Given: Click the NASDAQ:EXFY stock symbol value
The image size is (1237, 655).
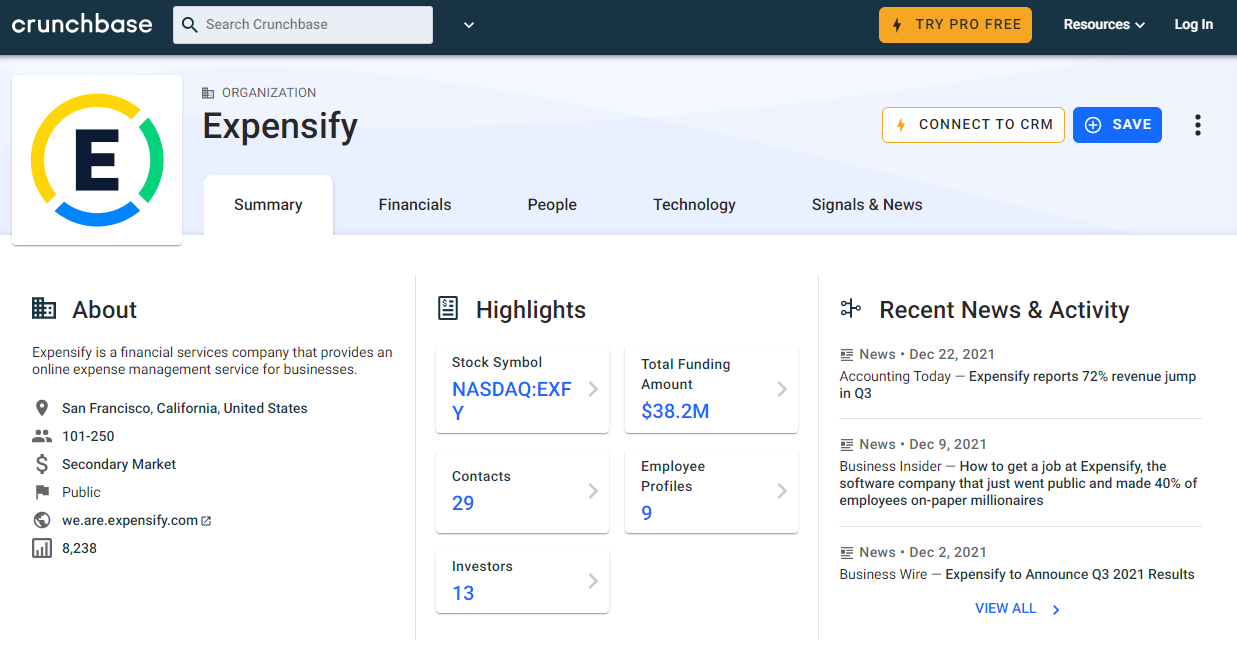Looking at the screenshot, I should (512, 401).
